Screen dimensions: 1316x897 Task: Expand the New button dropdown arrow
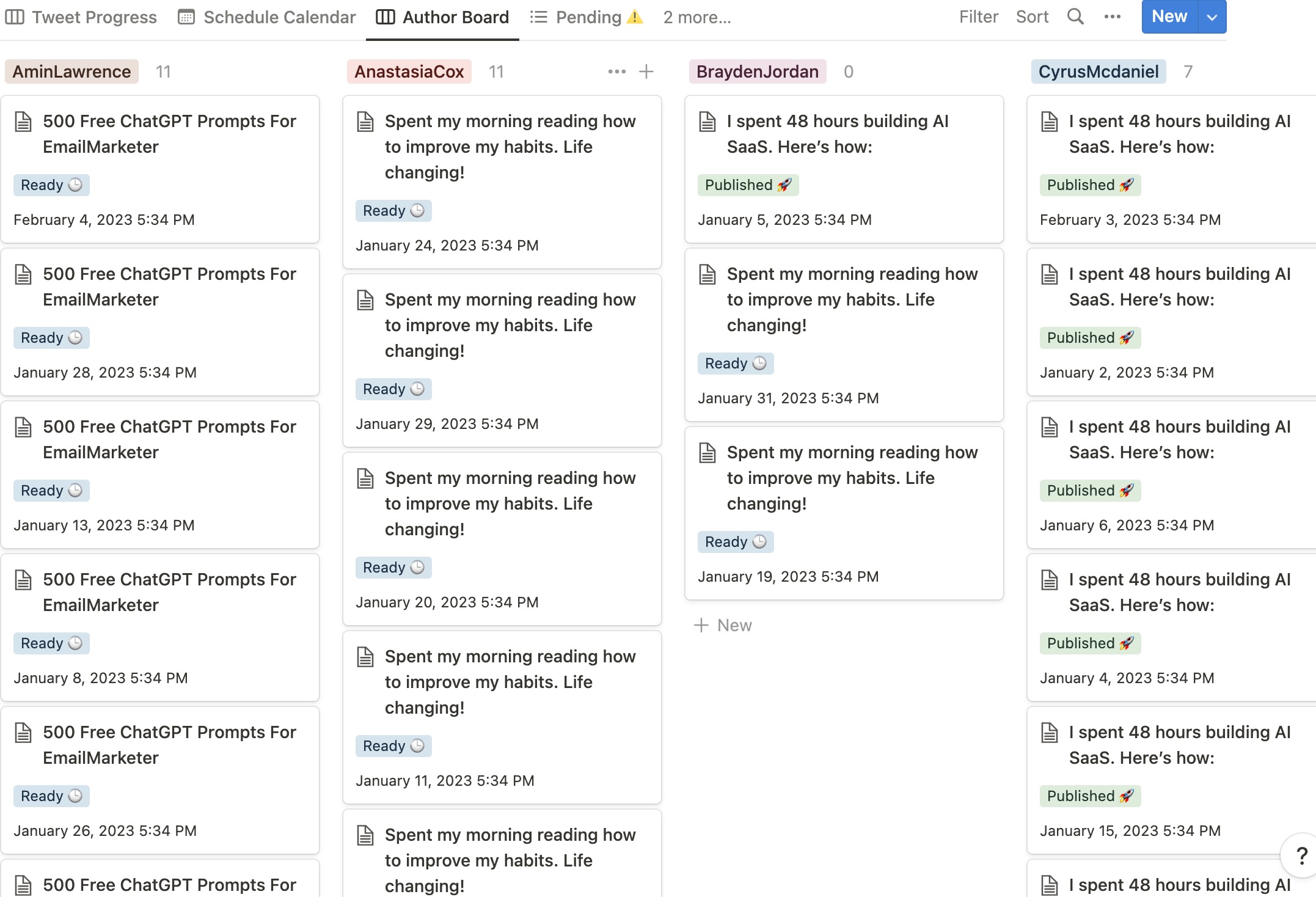[1212, 17]
